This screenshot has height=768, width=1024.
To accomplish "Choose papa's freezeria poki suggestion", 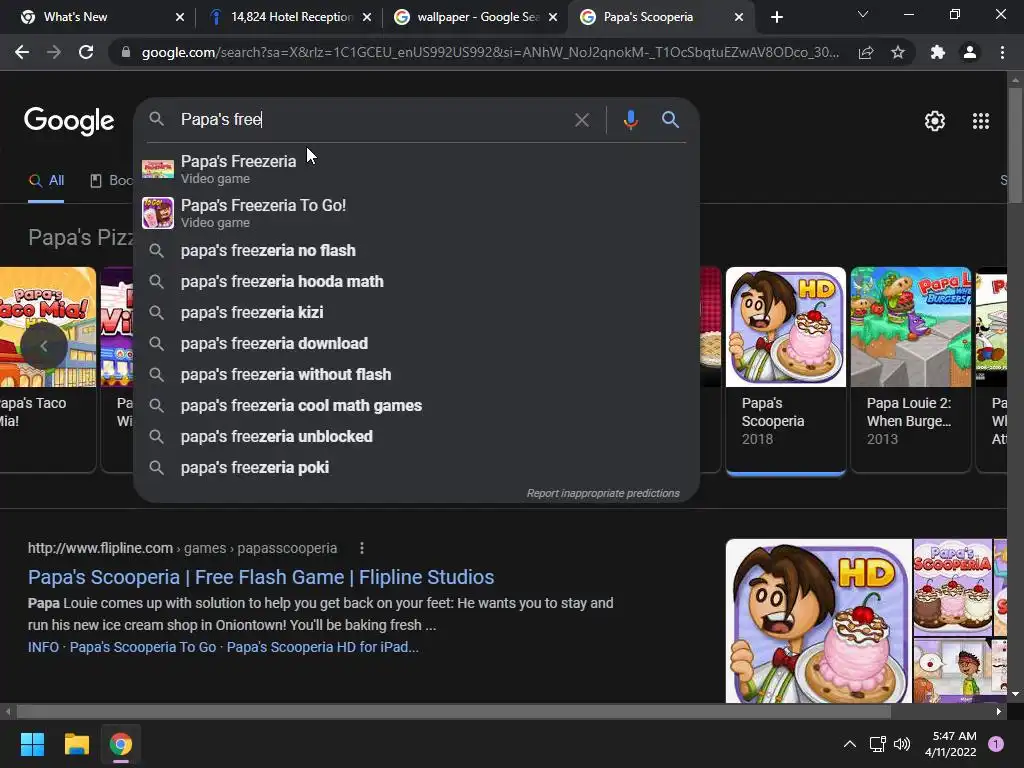I will click(417, 468).
